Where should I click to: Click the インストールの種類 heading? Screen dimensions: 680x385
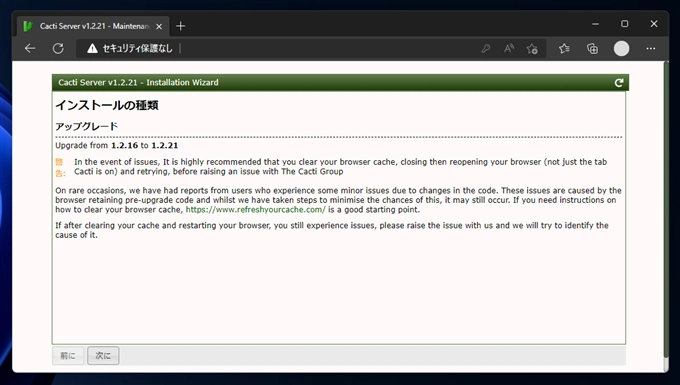tap(107, 105)
